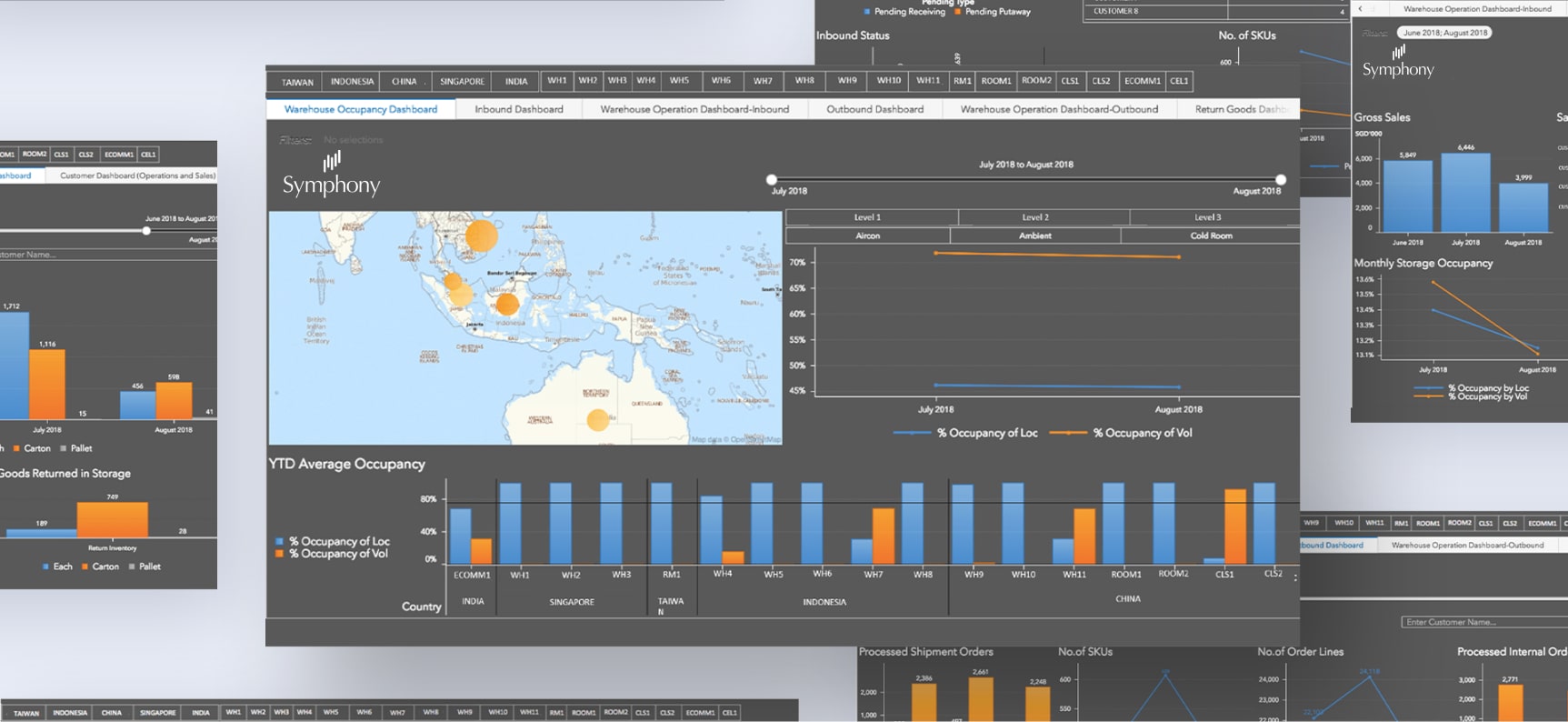Select CEL1 in the main filter bar
1568x722 pixels.
[1179, 81]
